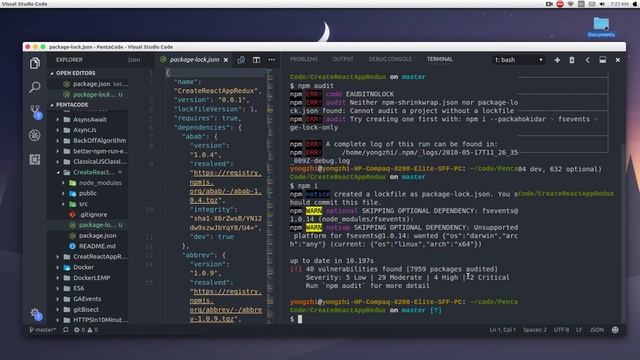The height and width of the screenshot is (360, 640).
Task: Maximize the terminal panel size
Action: (x=602, y=60)
